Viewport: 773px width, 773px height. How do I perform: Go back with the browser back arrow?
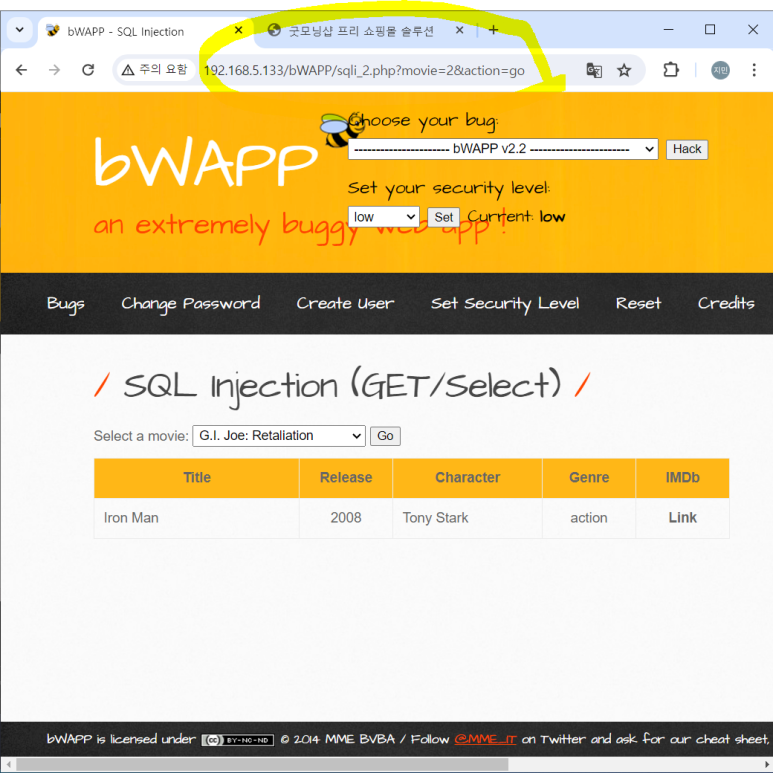(21, 70)
